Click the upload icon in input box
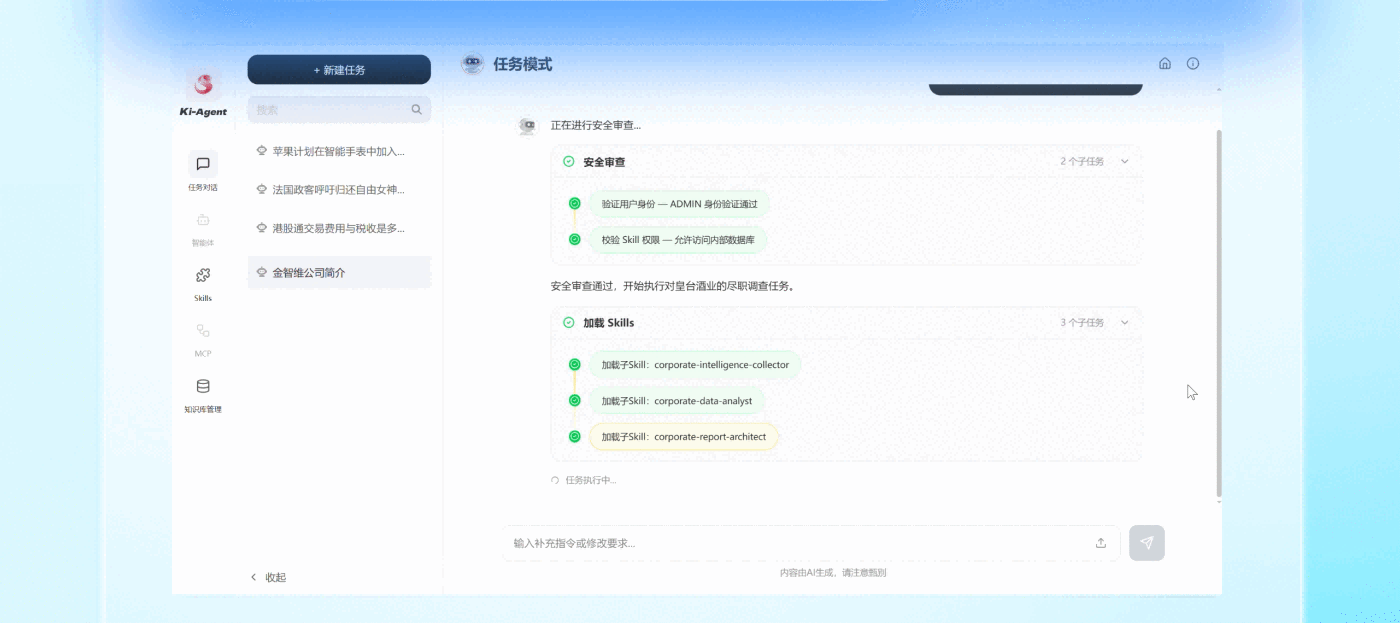The height and width of the screenshot is (623, 1400). pyautogui.click(x=1101, y=543)
